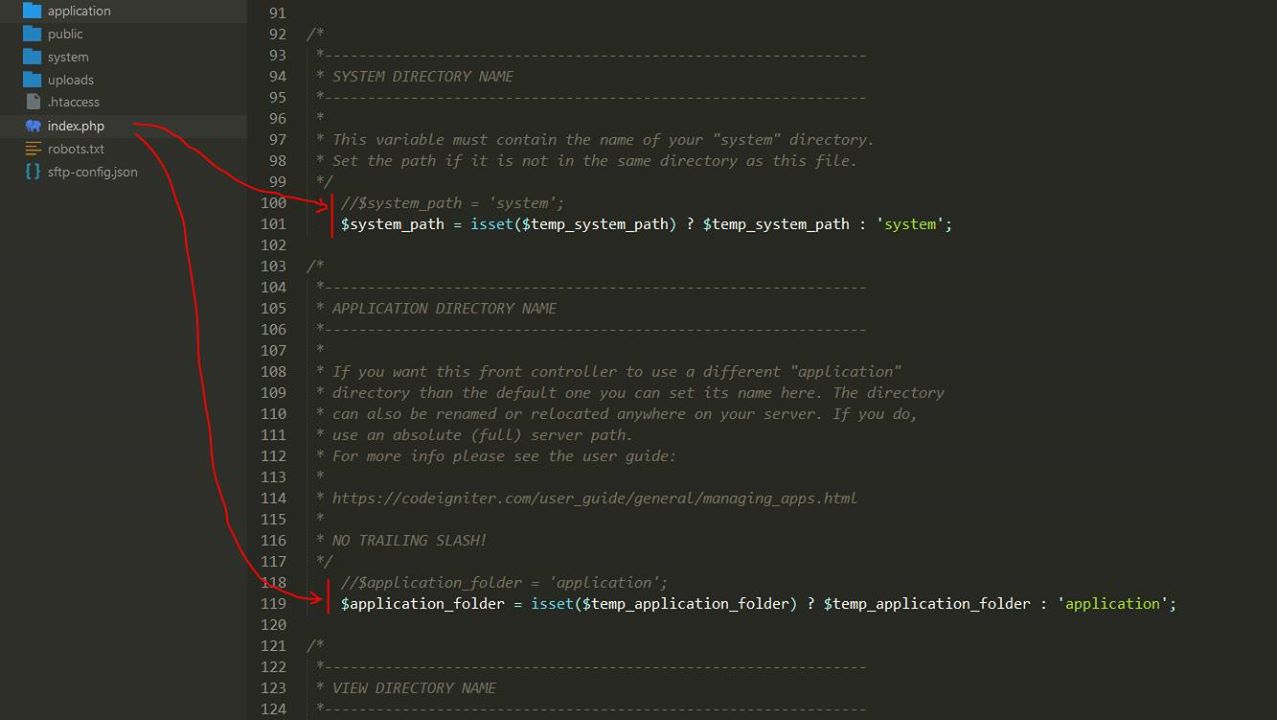Click comment starting 'This variable must contain'
This screenshot has width=1277, height=720.
coord(603,140)
